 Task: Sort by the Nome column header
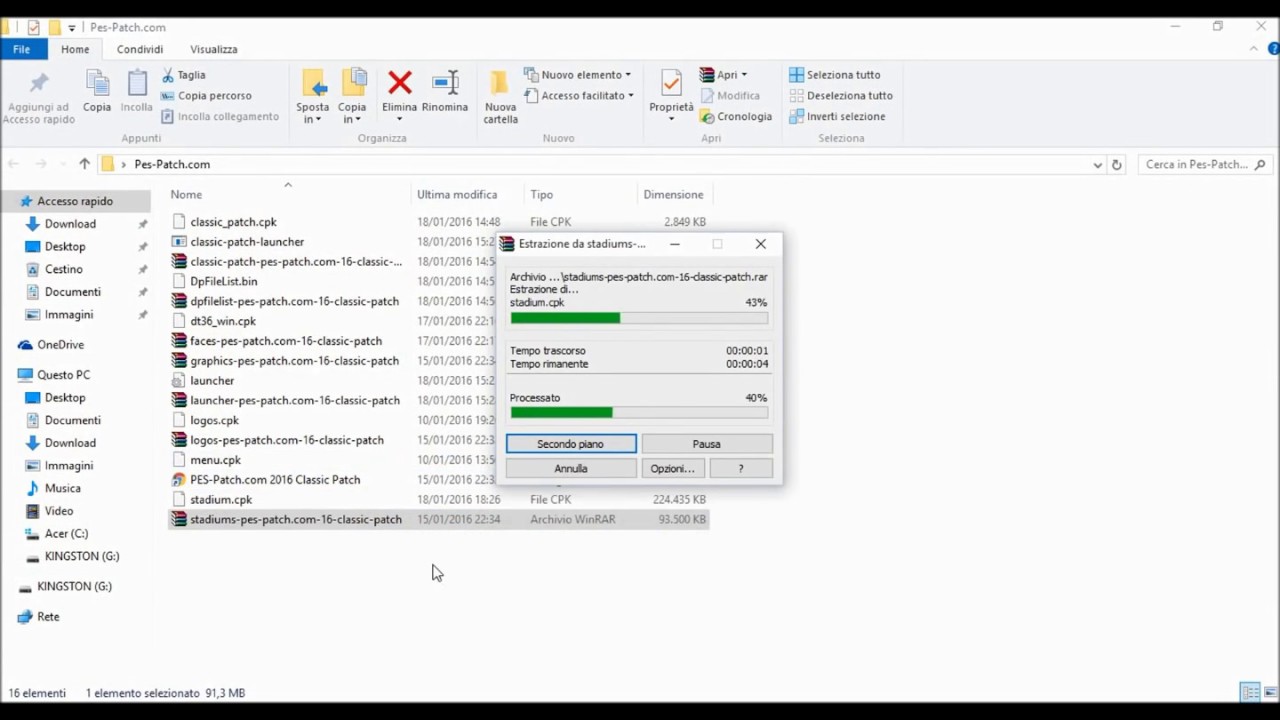coord(186,195)
